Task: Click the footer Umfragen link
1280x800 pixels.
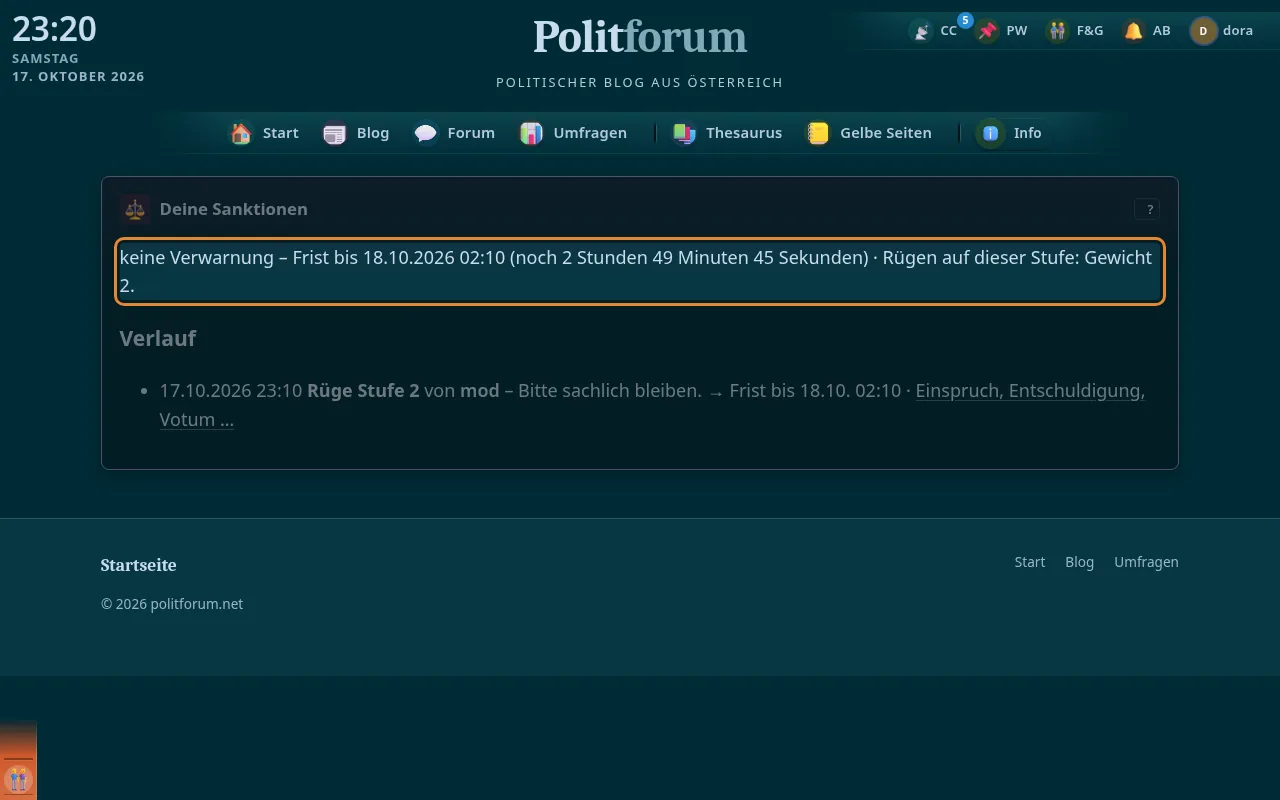Action: 1146,562
